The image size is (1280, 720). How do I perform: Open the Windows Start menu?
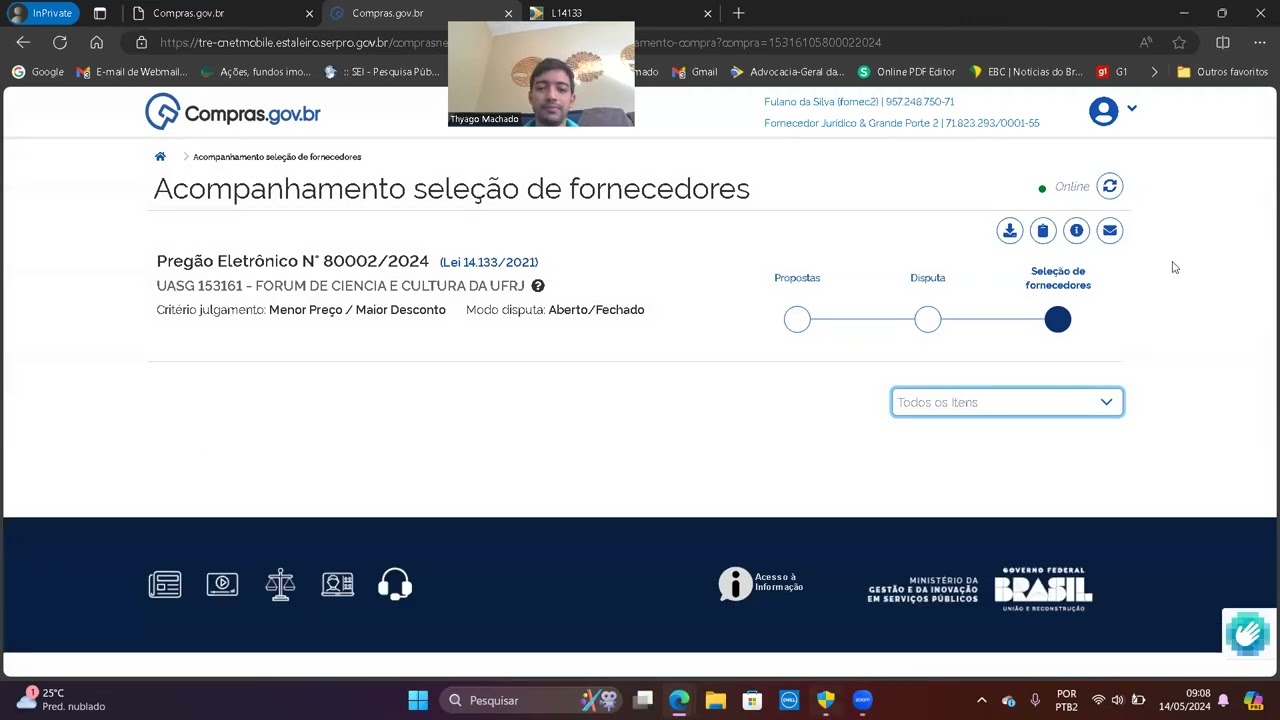point(418,700)
